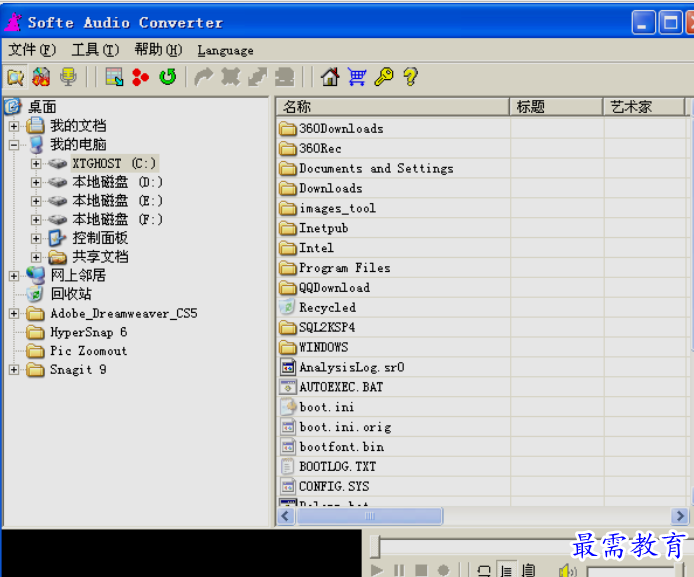Select 桌面 at the tree root
The height and width of the screenshot is (577, 694).
click(x=42, y=107)
